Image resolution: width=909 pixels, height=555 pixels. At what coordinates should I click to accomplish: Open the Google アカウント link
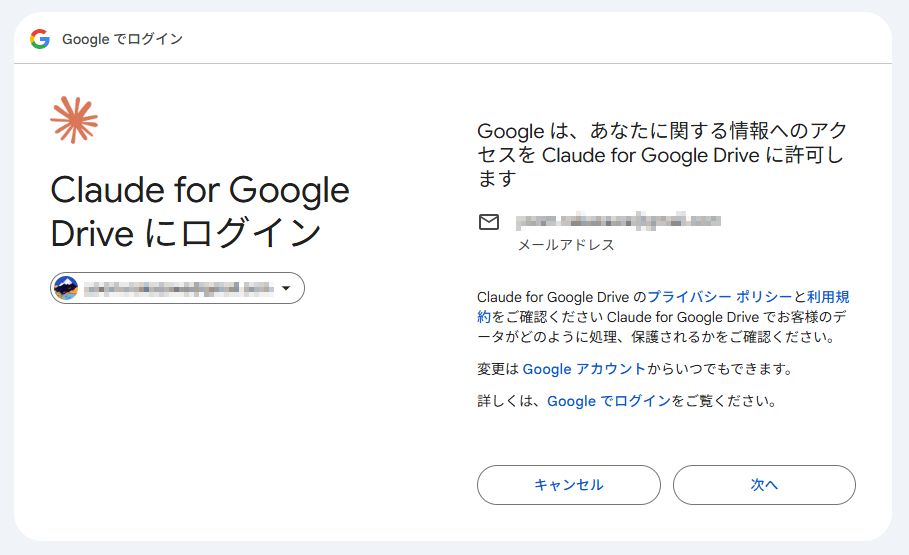click(x=584, y=369)
